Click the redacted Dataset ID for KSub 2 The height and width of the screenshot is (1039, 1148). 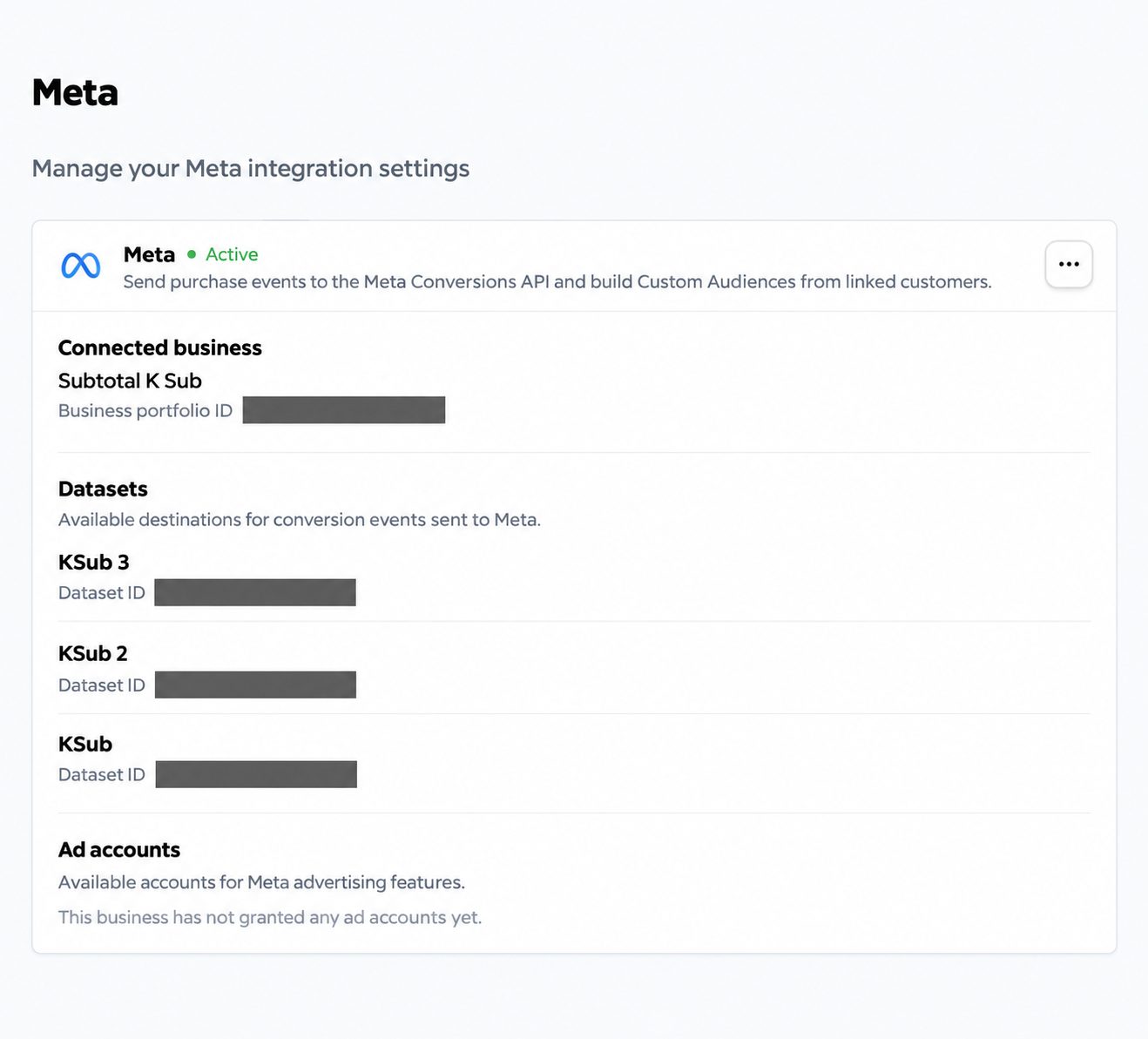(255, 685)
